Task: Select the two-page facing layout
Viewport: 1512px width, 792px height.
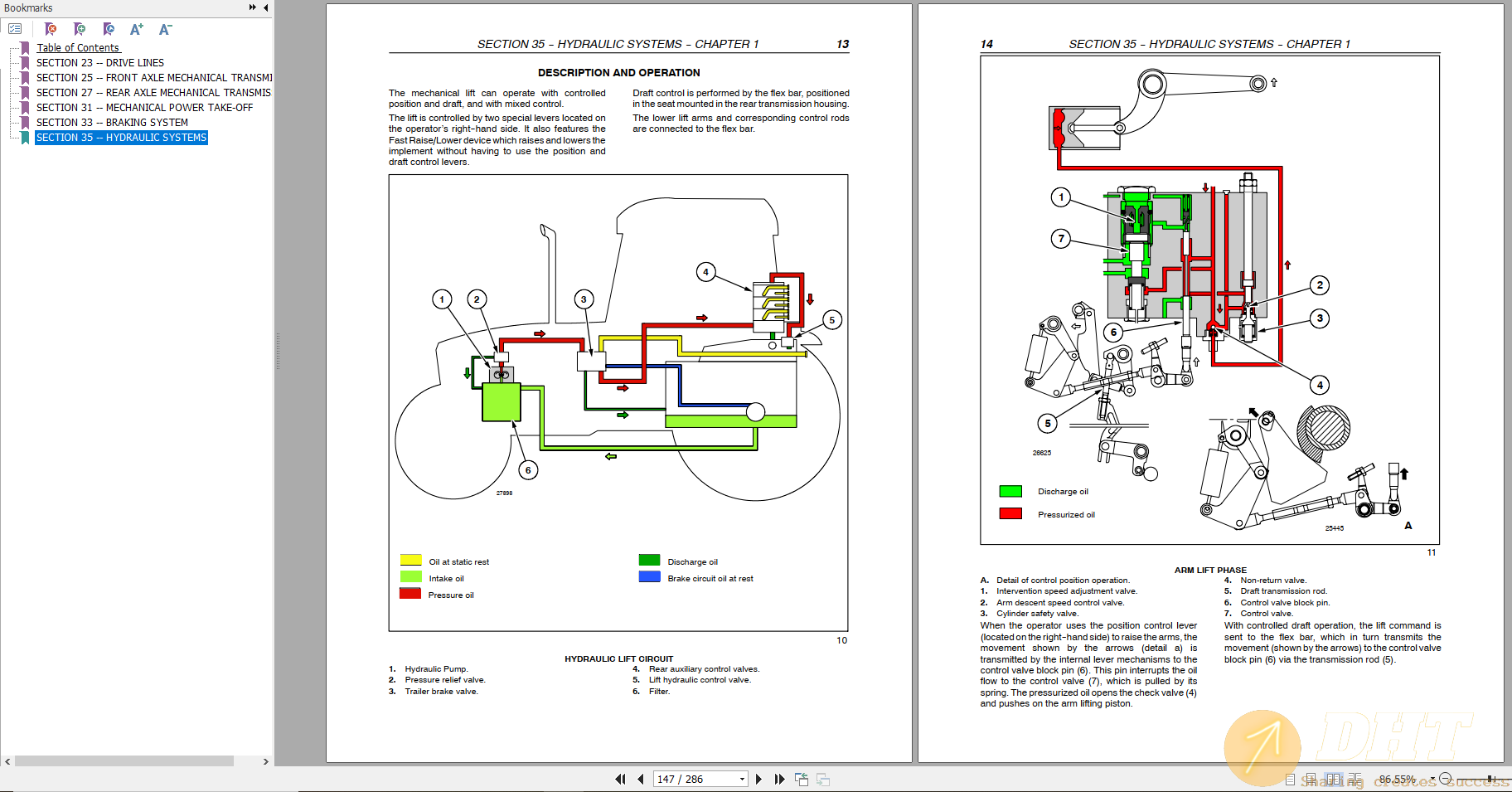Action: tap(1333, 780)
